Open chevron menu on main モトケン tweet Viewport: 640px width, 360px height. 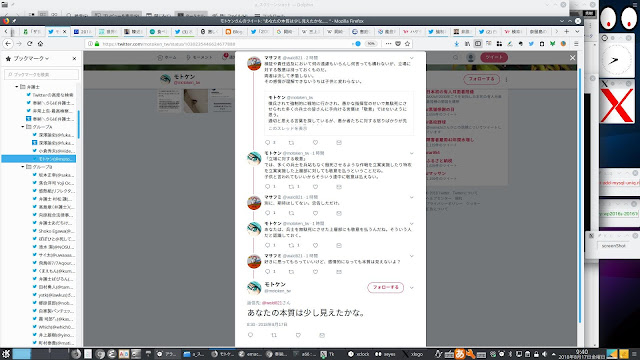click(411, 288)
